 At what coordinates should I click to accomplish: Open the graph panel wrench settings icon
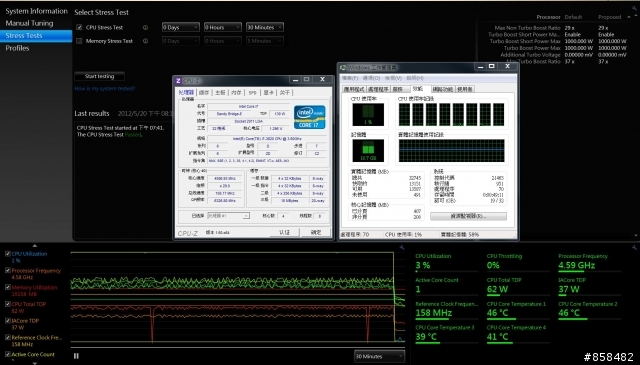tap(402, 247)
